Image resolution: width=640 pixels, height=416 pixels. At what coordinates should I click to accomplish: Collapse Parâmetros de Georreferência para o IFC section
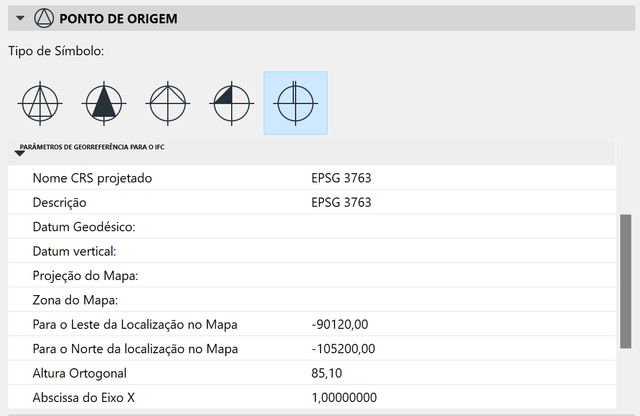pos(19,153)
